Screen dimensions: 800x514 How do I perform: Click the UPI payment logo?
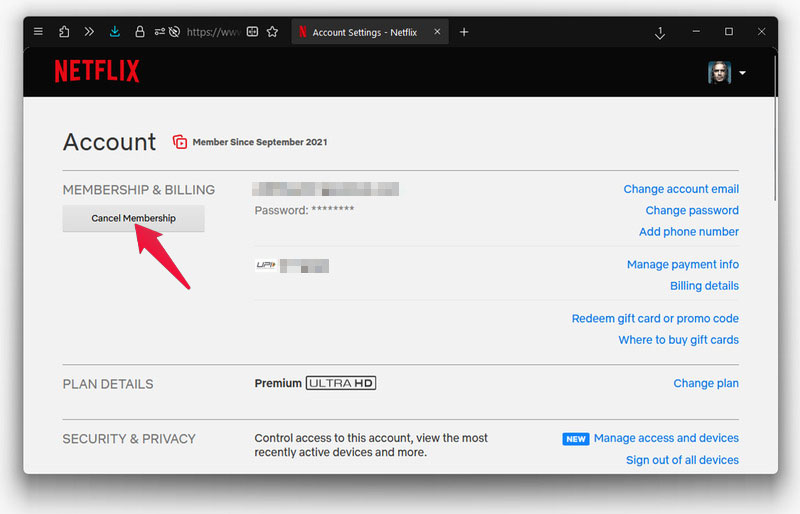[266, 265]
